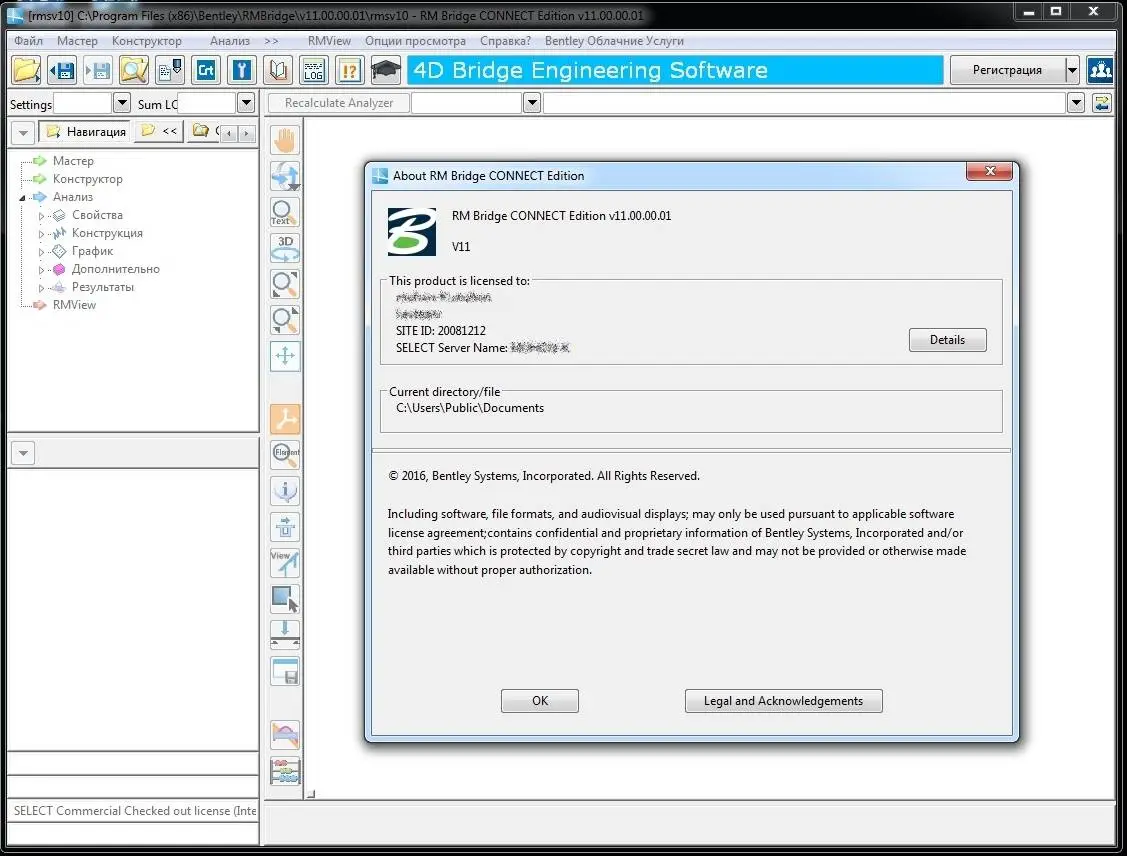The image size is (1127, 856).
Task: Select the Element find magnifier tool
Action: click(285, 454)
